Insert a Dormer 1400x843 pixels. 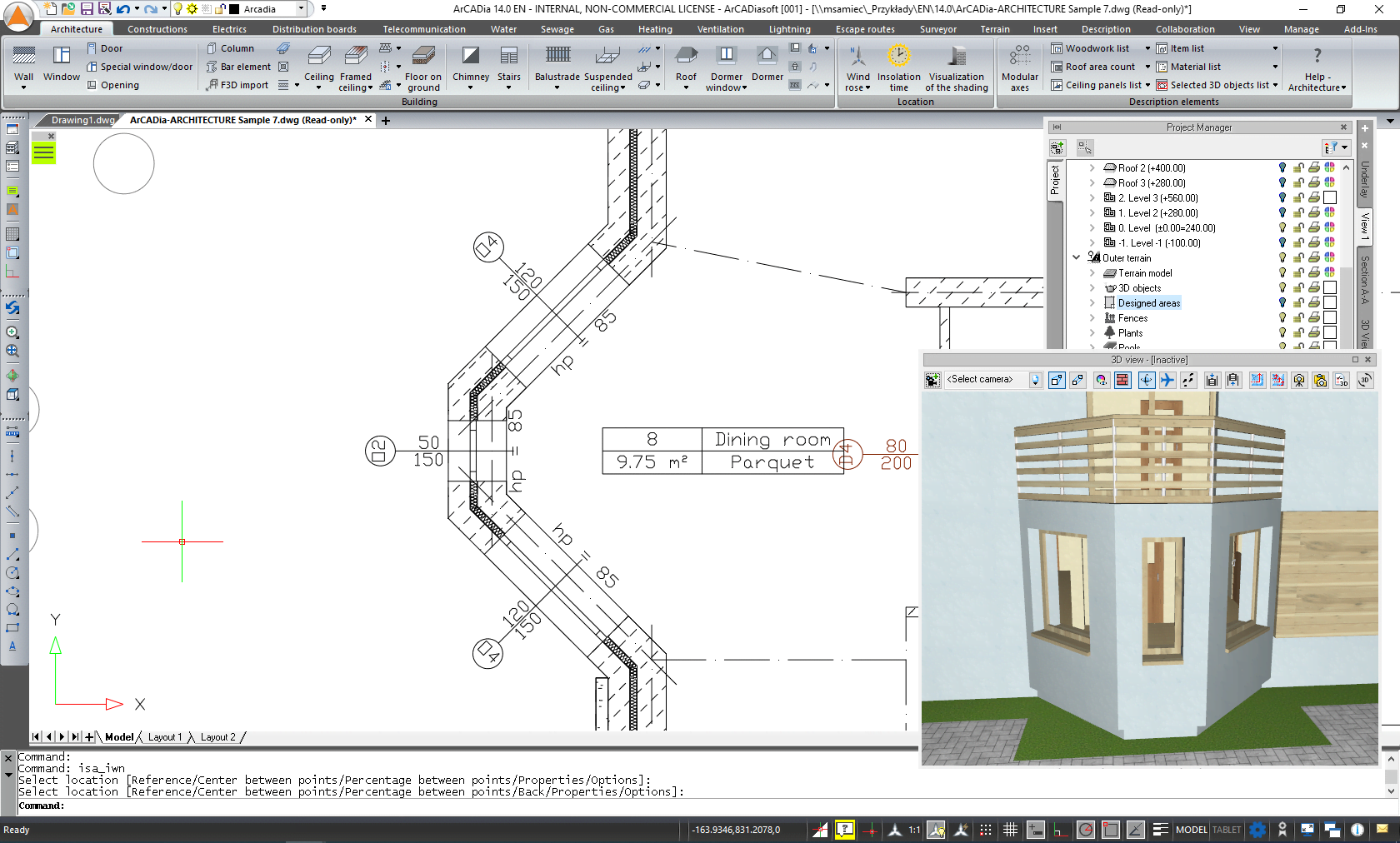[767, 64]
